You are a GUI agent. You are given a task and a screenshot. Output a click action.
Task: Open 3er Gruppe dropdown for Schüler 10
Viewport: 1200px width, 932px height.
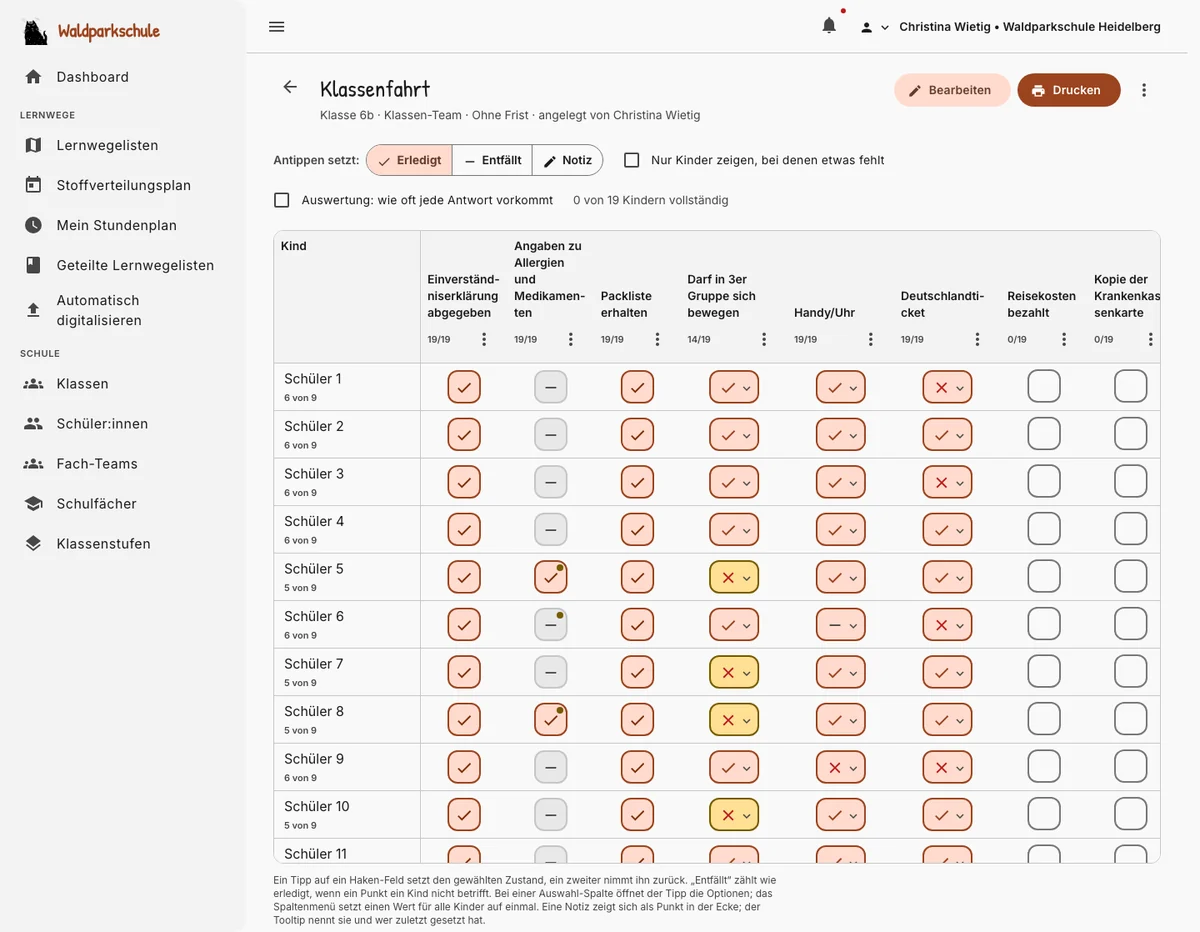point(734,815)
